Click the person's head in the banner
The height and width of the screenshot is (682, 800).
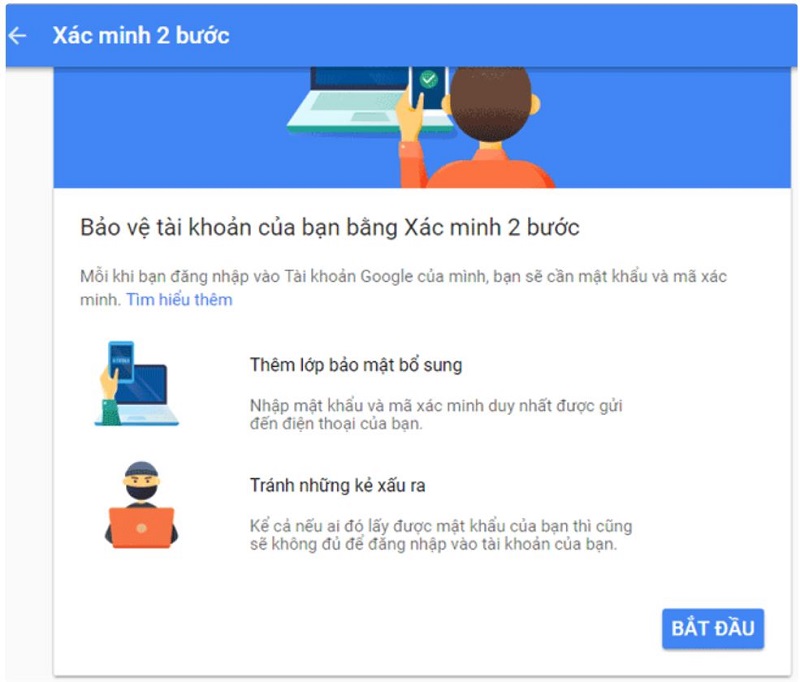(x=490, y=104)
